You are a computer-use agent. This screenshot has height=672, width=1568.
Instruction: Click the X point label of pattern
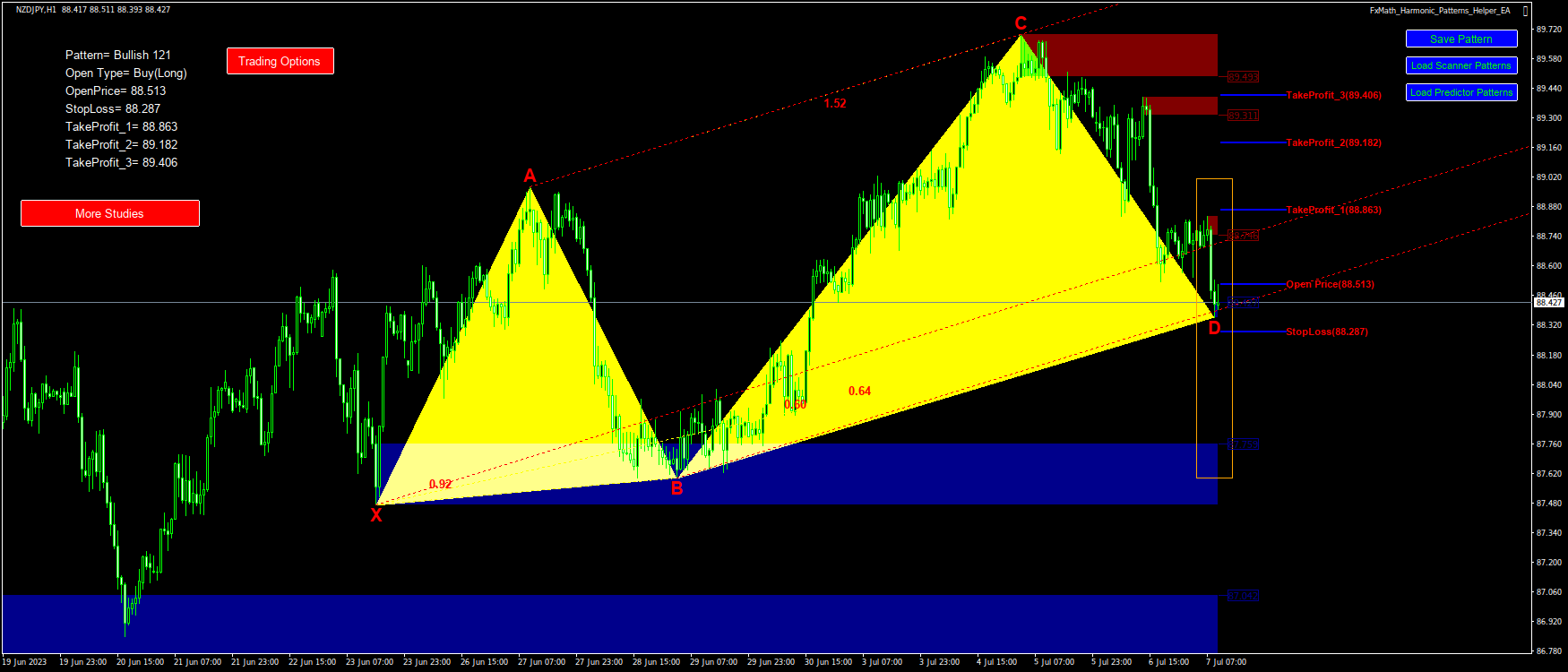click(376, 515)
